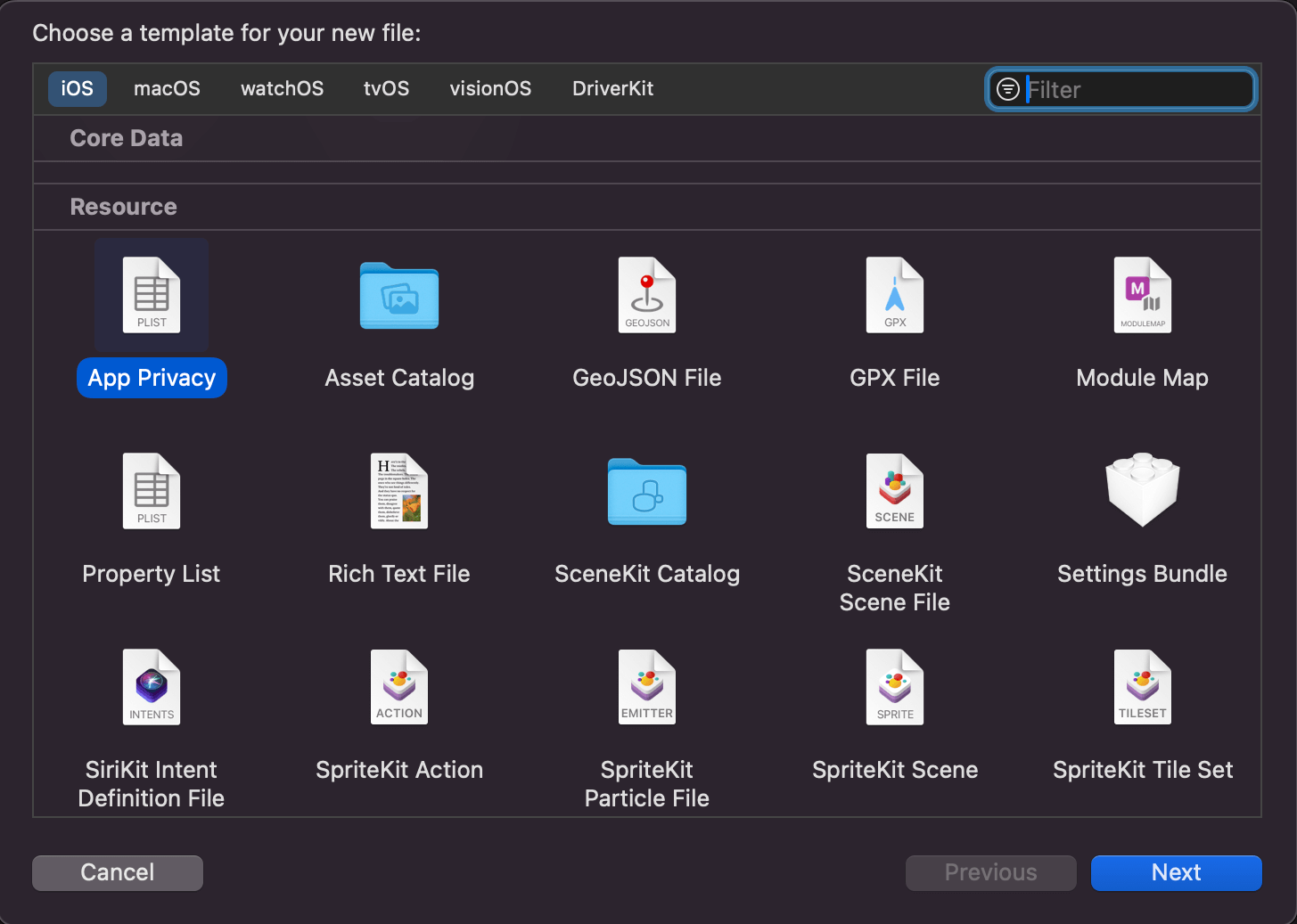Click the "Asset Catalog" label

pos(399,378)
